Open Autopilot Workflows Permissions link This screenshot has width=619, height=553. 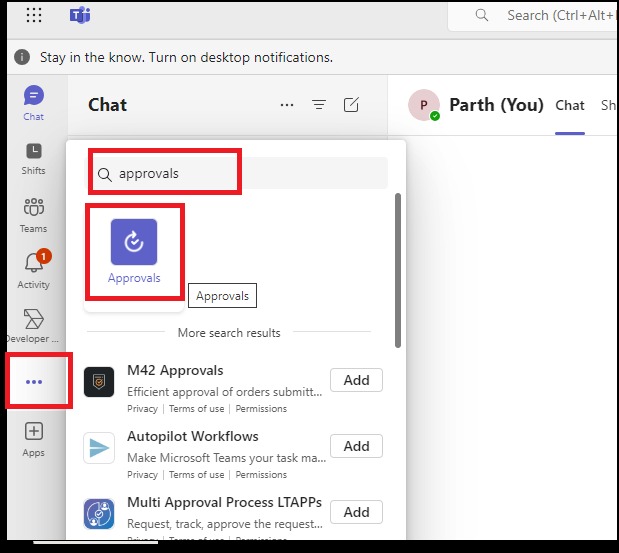pyautogui.click(x=261, y=474)
